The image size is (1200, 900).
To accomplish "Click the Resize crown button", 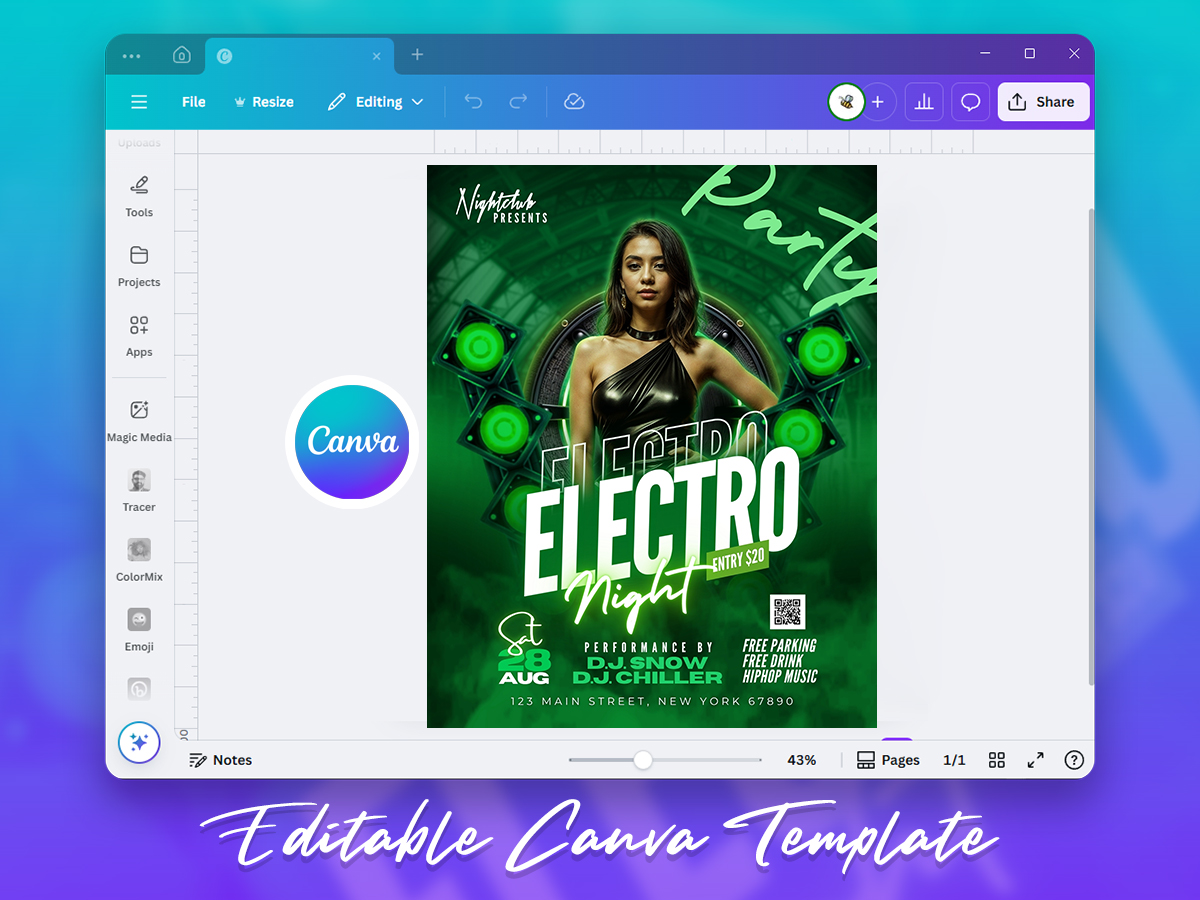I will click(264, 102).
